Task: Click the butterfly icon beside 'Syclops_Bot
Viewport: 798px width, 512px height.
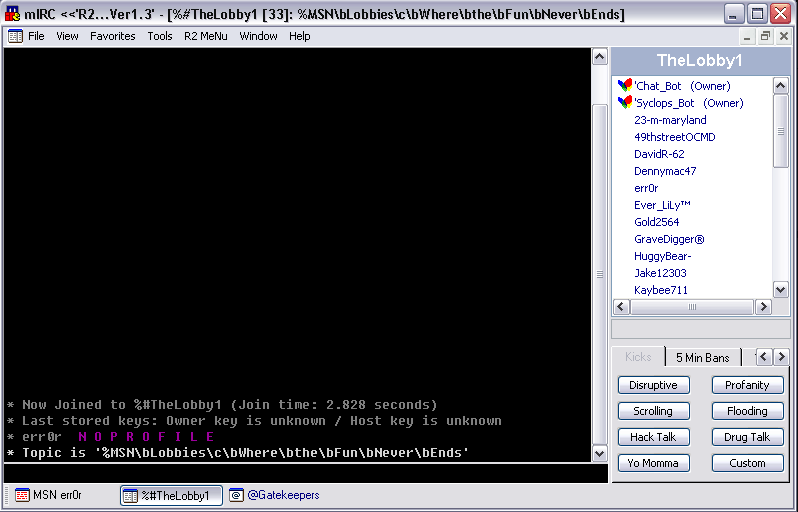Action: [x=624, y=103]
